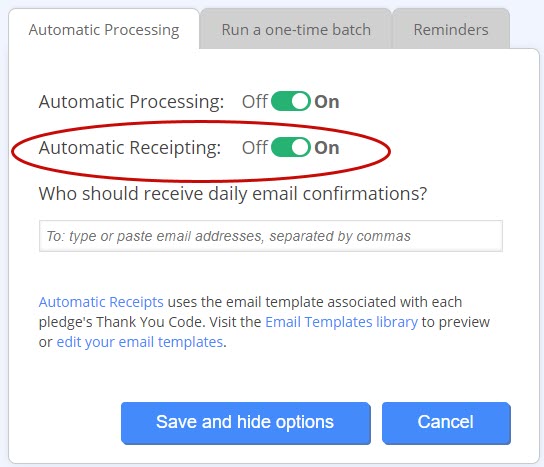Open the Automatic Receipts link

click(x=101, y=302)
